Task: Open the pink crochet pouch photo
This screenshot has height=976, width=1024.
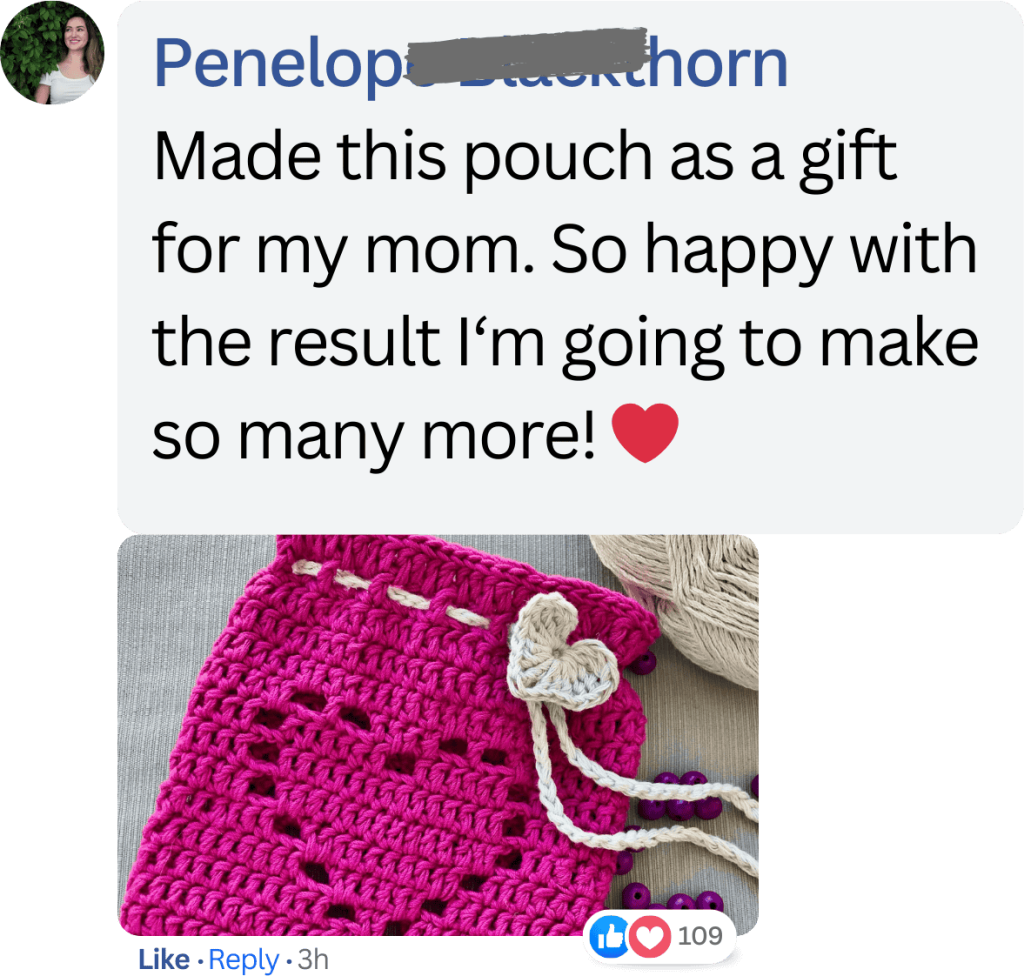Action: [438, 735]
